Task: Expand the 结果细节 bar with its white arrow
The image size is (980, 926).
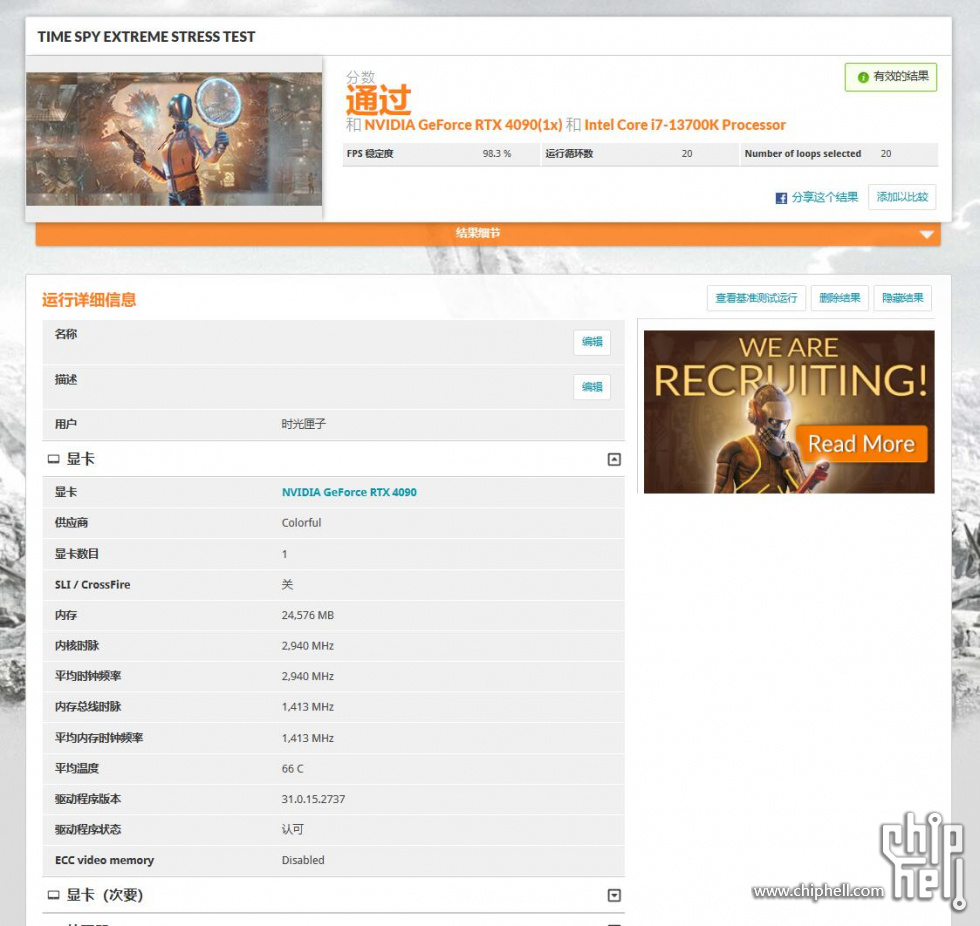Action: tap(927, 234)
